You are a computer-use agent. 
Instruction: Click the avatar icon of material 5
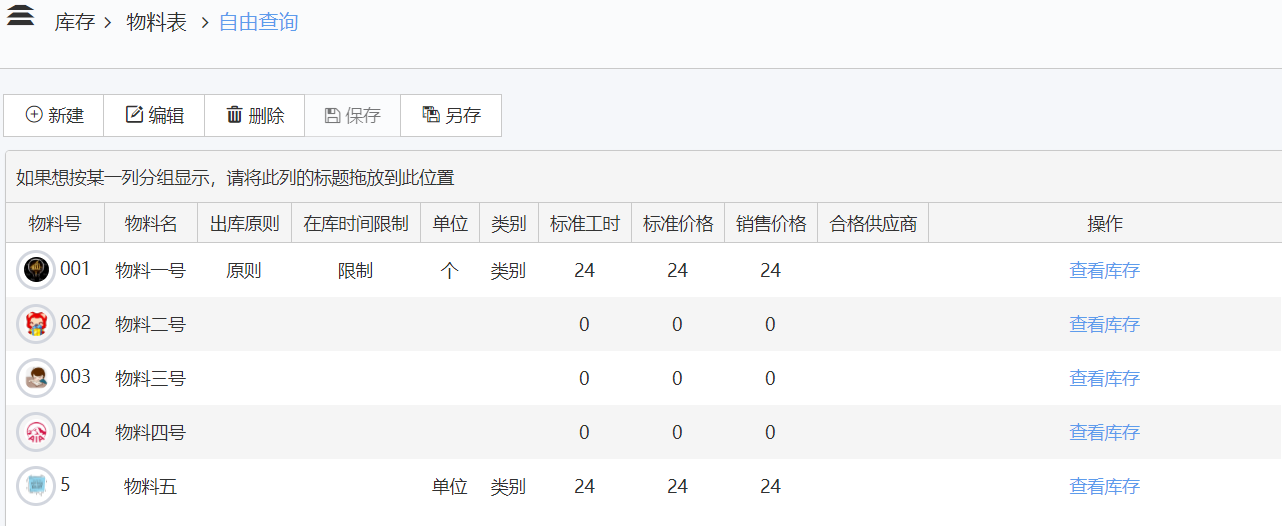point(36,486)
